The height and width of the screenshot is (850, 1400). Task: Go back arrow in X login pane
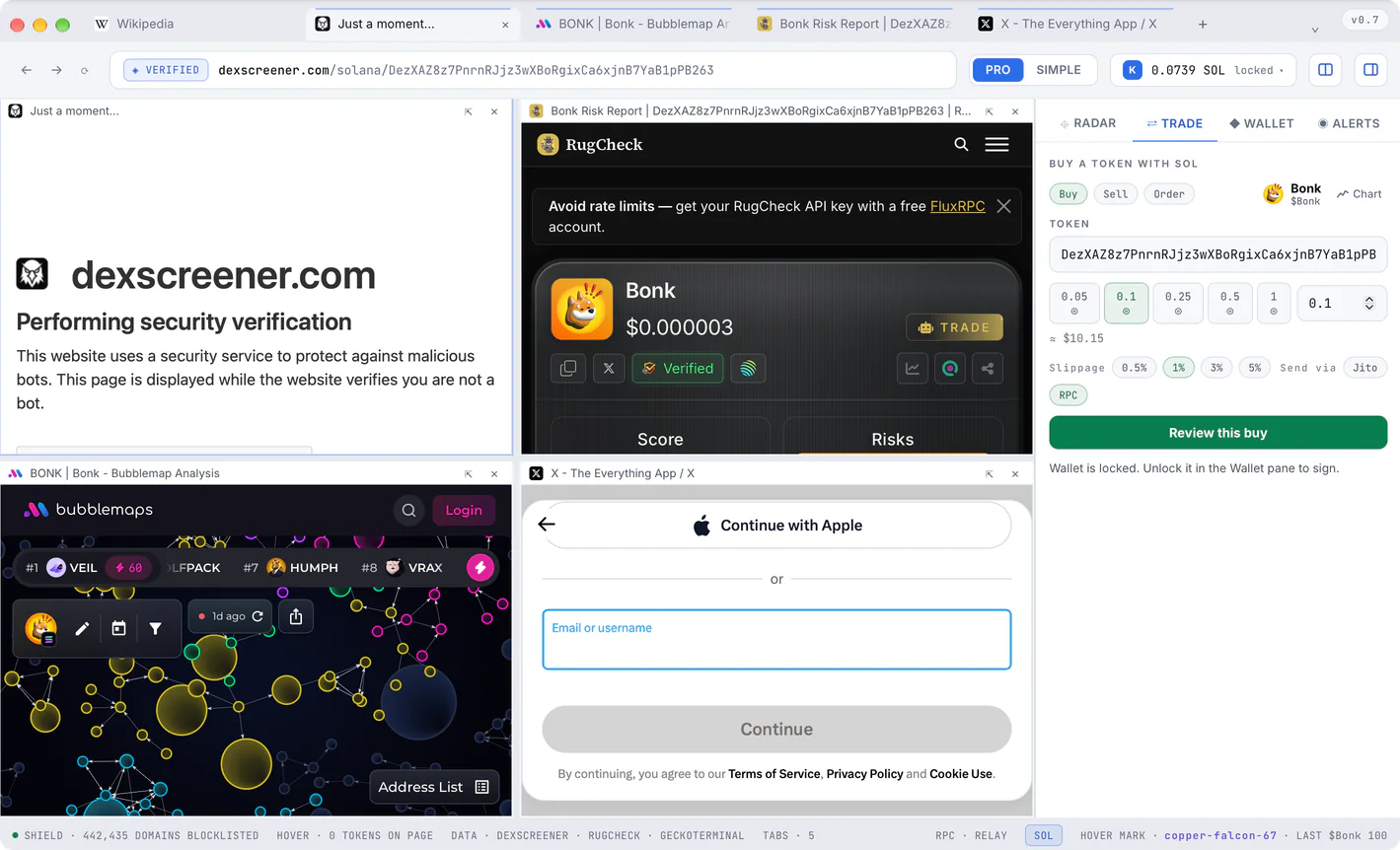pos(547,525)
